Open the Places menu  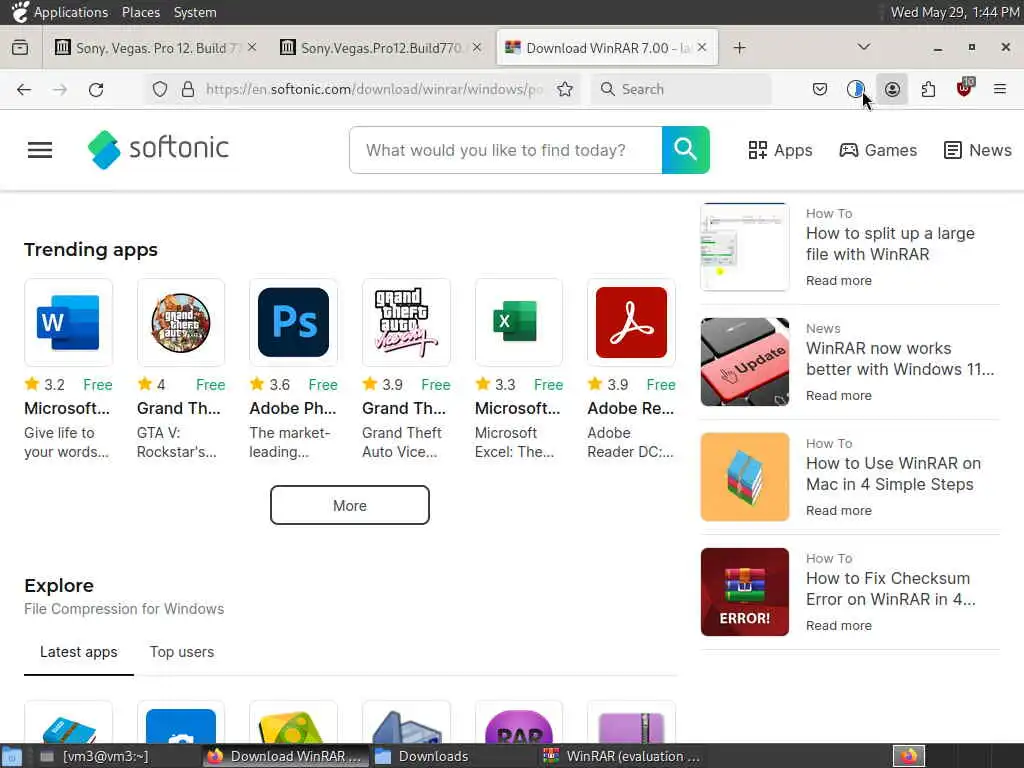point(140,12)
